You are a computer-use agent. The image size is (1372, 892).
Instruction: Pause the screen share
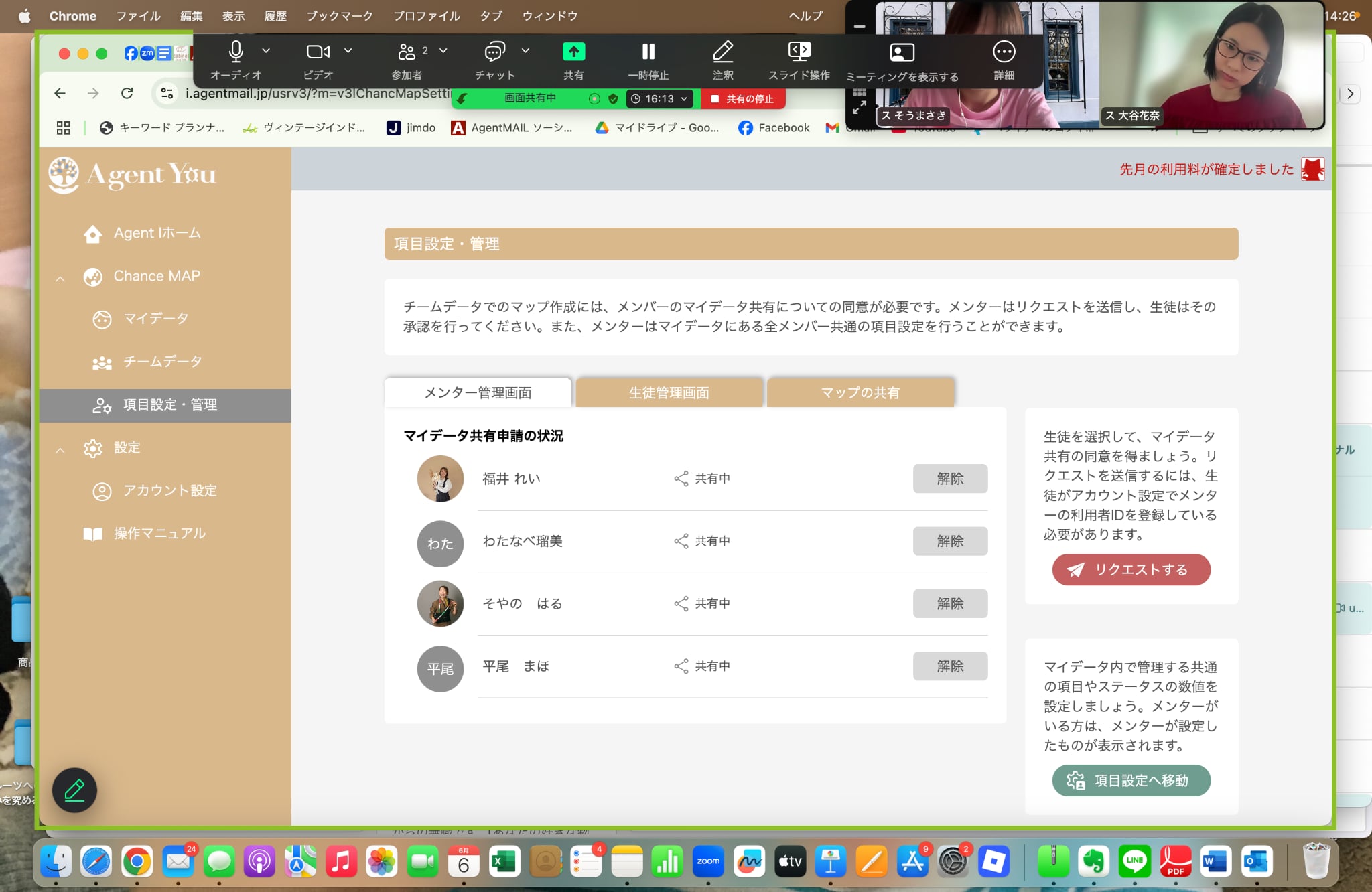click(648, 52)
